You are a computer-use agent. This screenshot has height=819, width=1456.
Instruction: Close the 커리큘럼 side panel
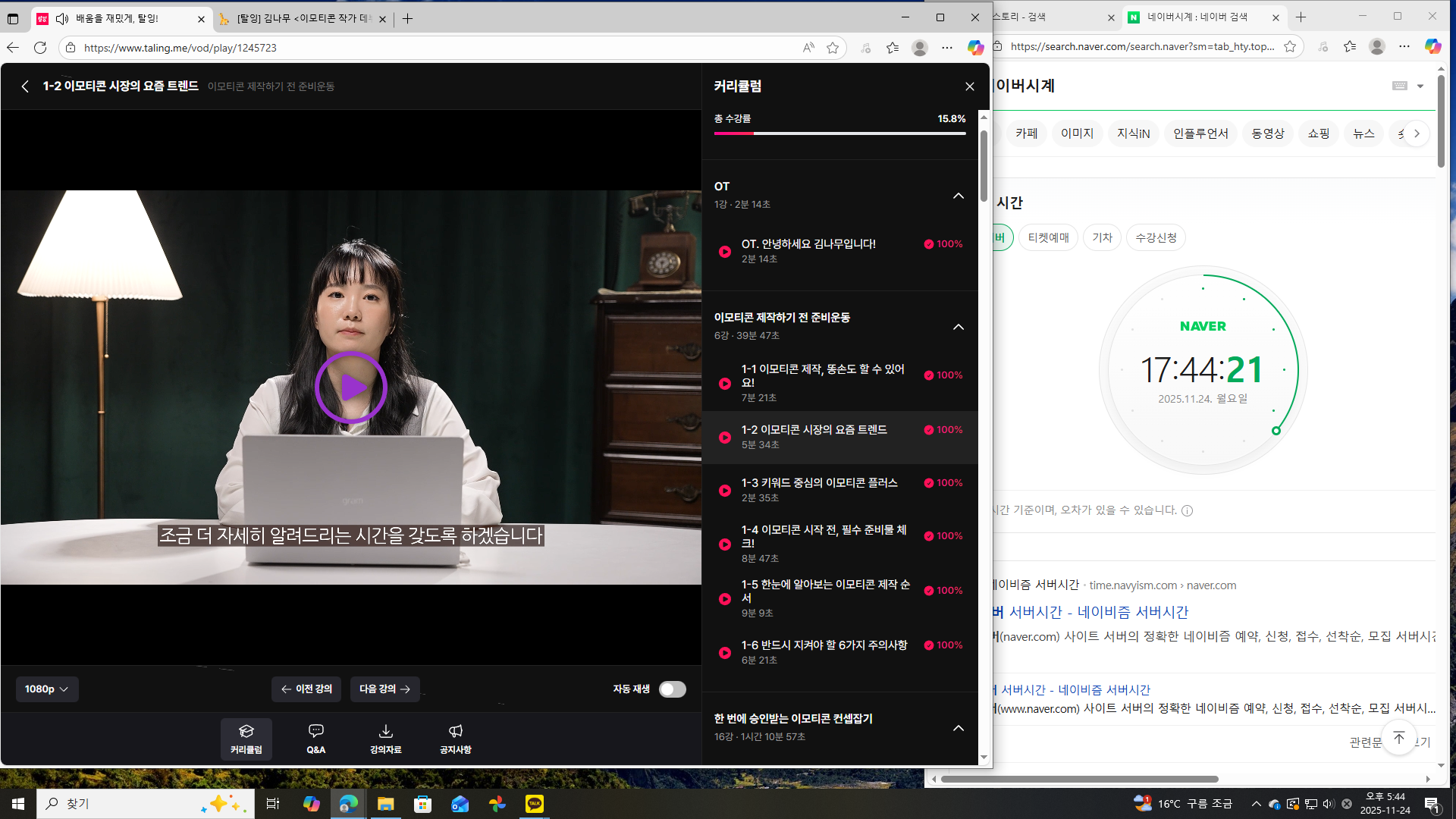(x=969, y=86)
